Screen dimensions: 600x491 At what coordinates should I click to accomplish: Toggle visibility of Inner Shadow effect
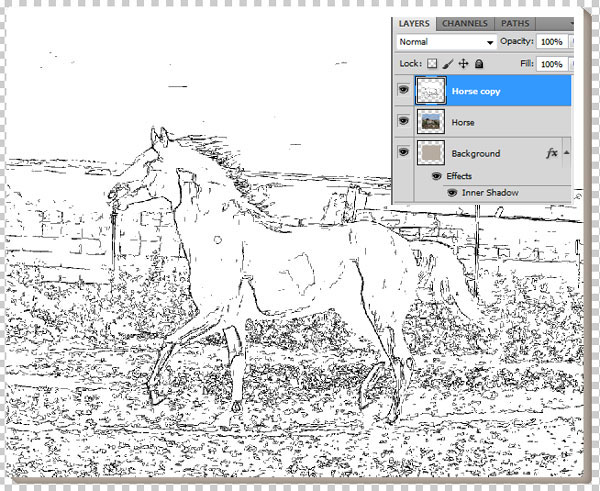tap(452, 192)
